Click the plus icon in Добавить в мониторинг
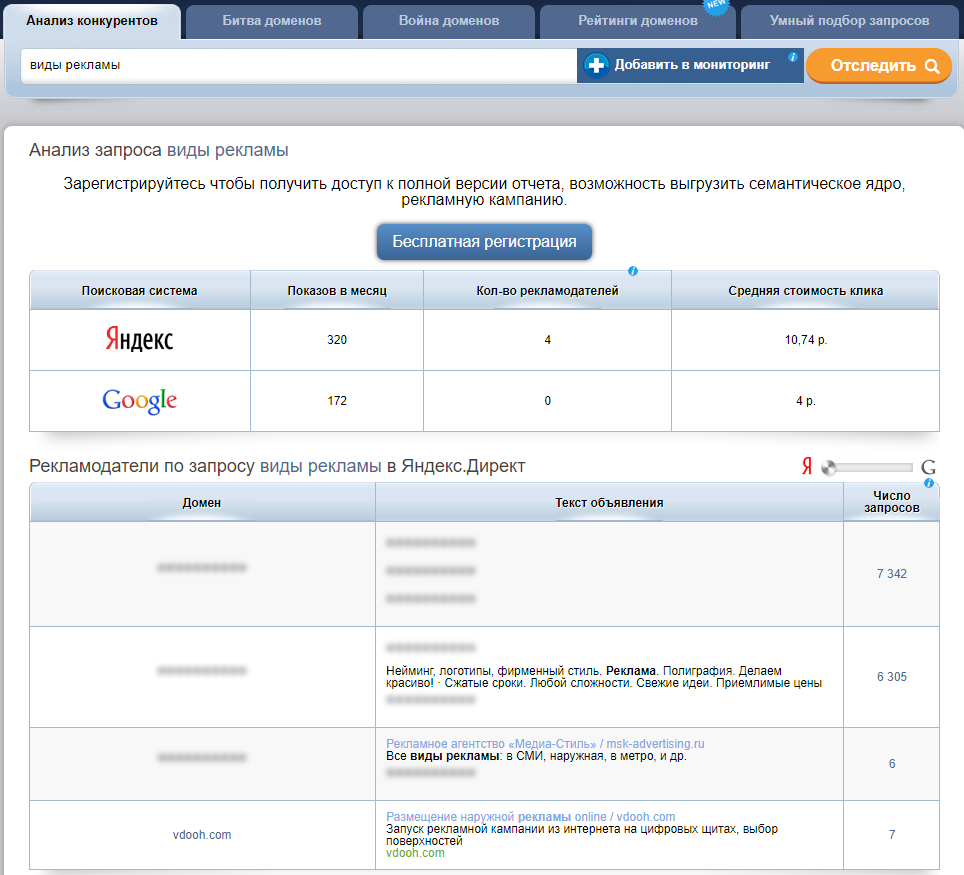Screen dimensions: 964x875 [x=596, y=65]
